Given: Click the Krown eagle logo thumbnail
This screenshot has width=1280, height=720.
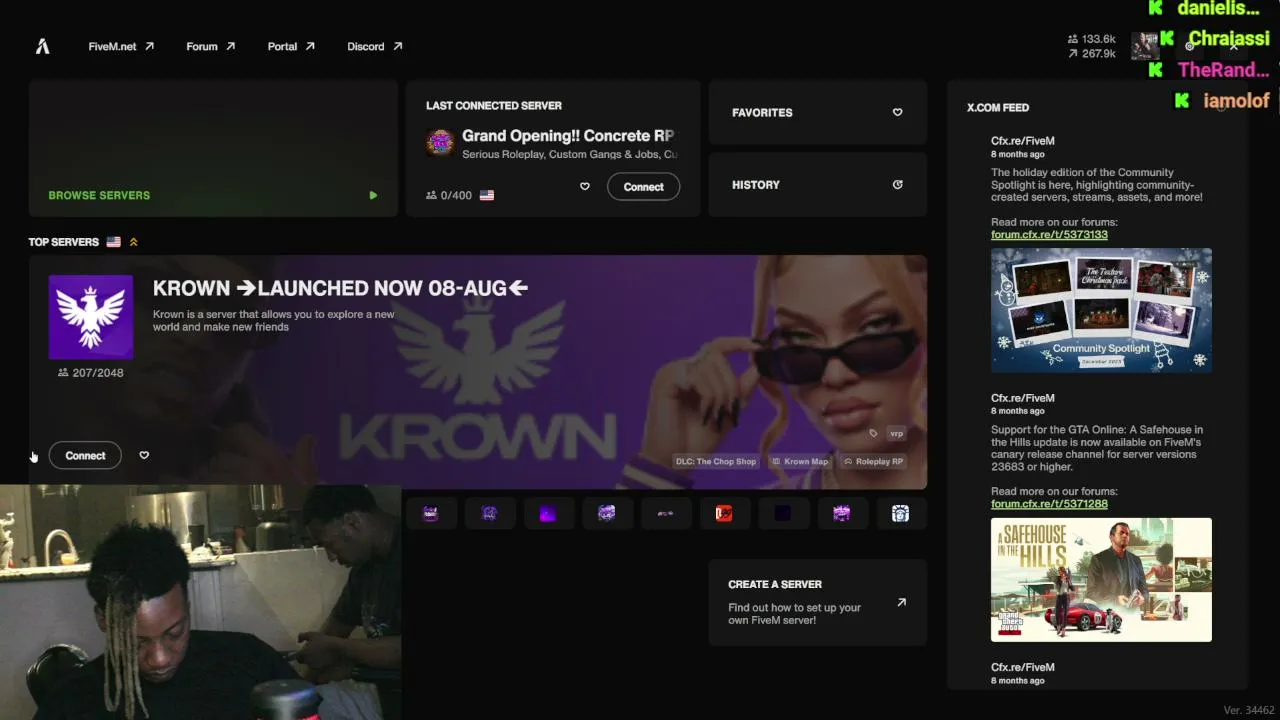Looking at the screenshot, I should [91, 317].
